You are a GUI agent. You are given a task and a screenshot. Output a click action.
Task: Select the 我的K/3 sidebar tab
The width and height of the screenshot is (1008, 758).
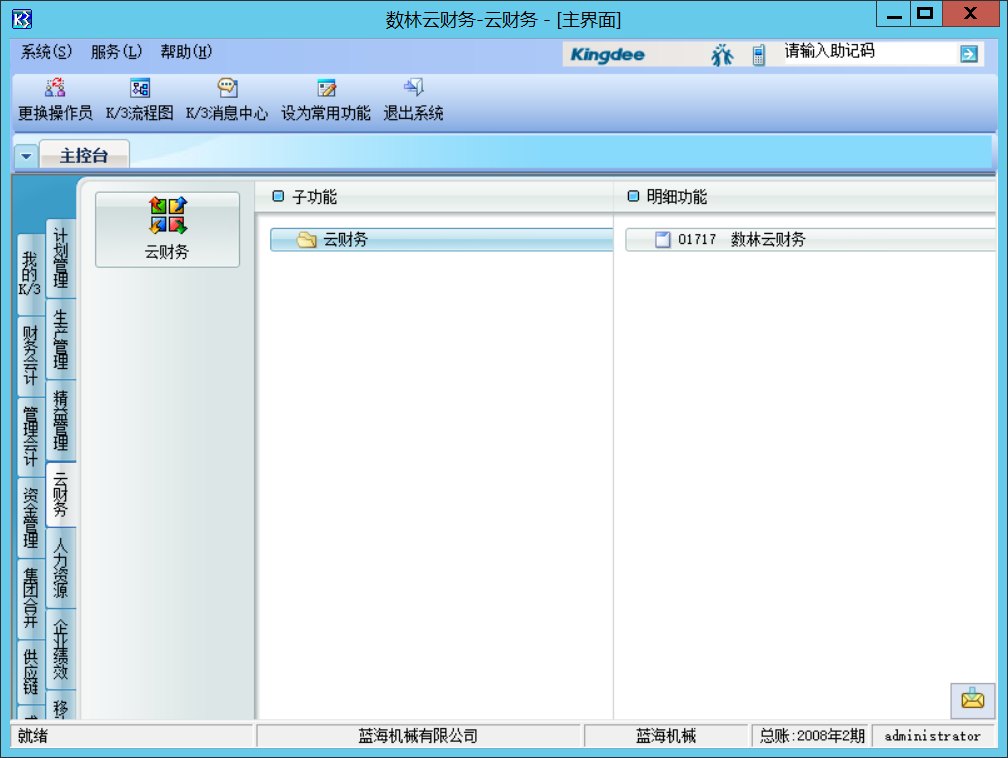(30, 274)
